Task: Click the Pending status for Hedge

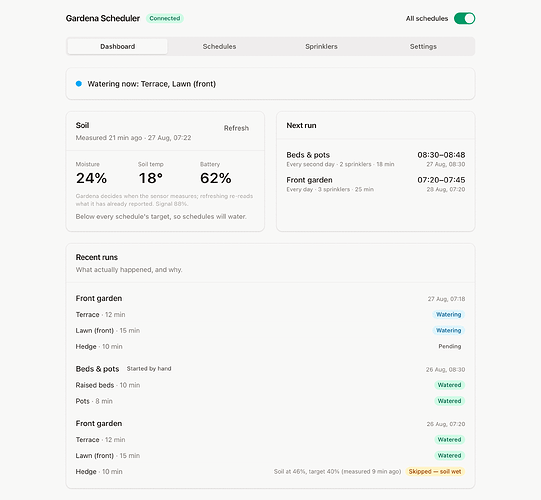Action: (450, 346)
